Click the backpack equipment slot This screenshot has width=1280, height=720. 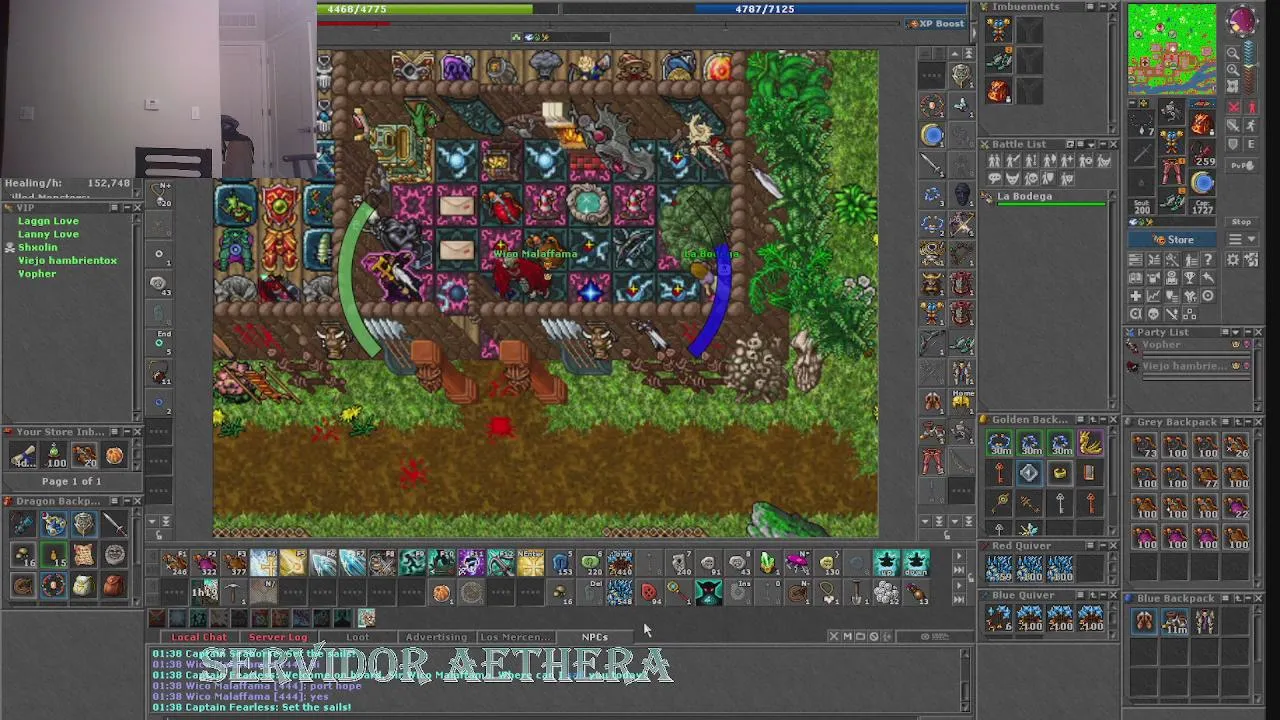pos(1202,124)
